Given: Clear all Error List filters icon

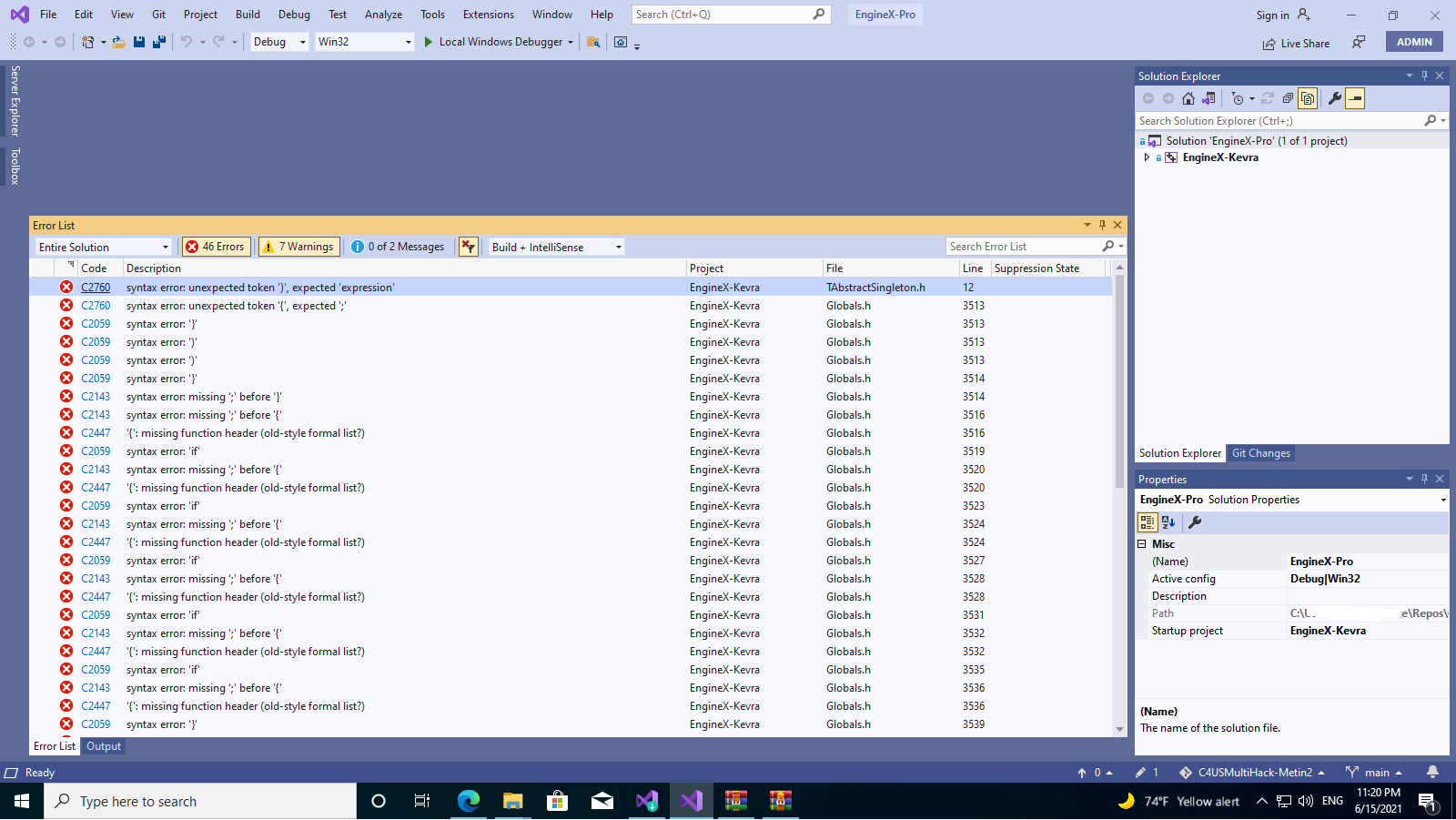Looking at the screenshot, I should pyautogui.click(x=469, y=247).
